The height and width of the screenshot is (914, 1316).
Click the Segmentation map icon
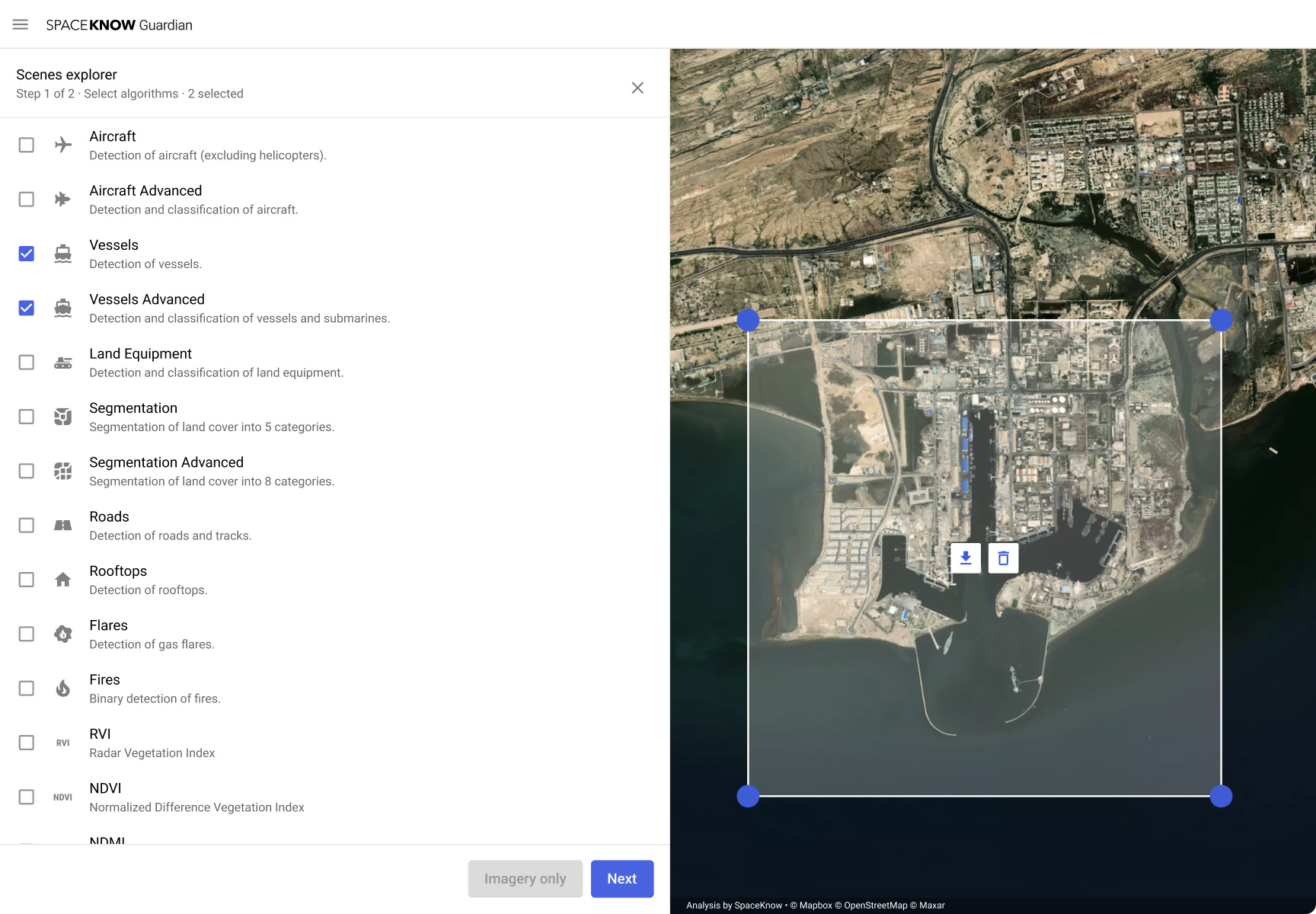click(x=63, y=417)
